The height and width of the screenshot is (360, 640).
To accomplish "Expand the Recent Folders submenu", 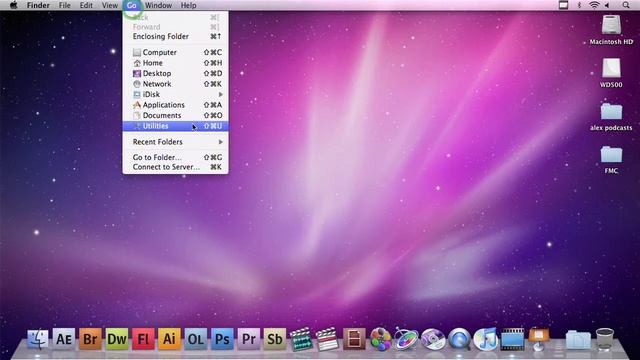I will [176, 142].
